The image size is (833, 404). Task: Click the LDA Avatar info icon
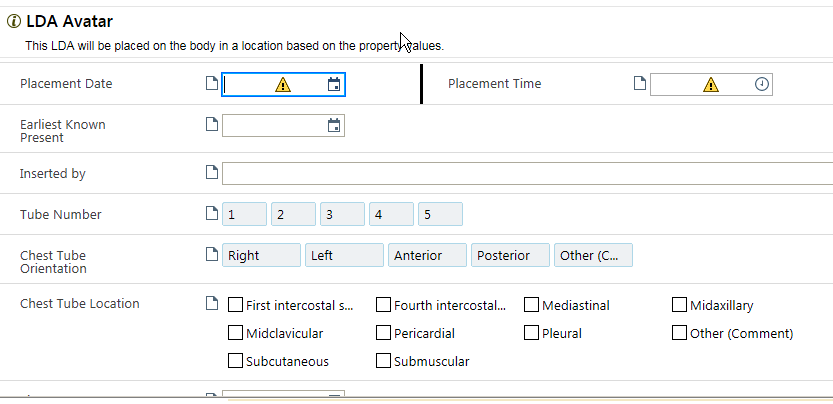click(13, 22)
